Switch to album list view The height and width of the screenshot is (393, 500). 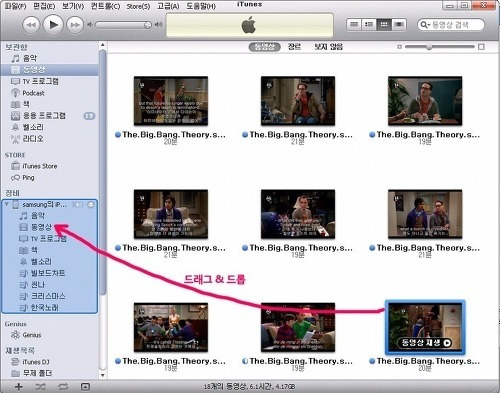pyautogui.click(x=369, y=24)
